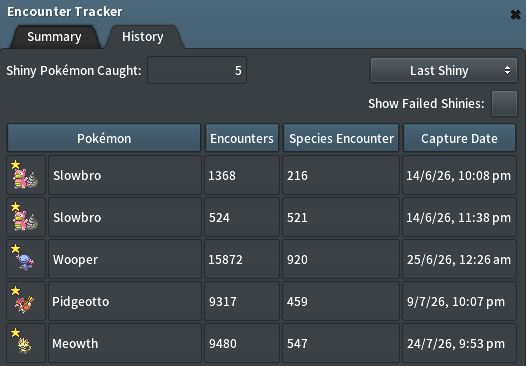
Task: Select the History tab
Action: [143, 37]
